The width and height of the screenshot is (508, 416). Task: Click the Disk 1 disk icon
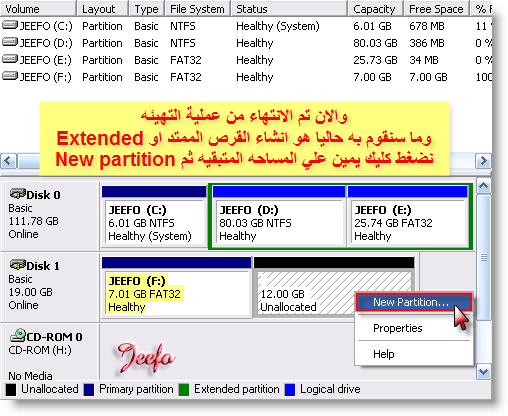[x=17, y=265]
